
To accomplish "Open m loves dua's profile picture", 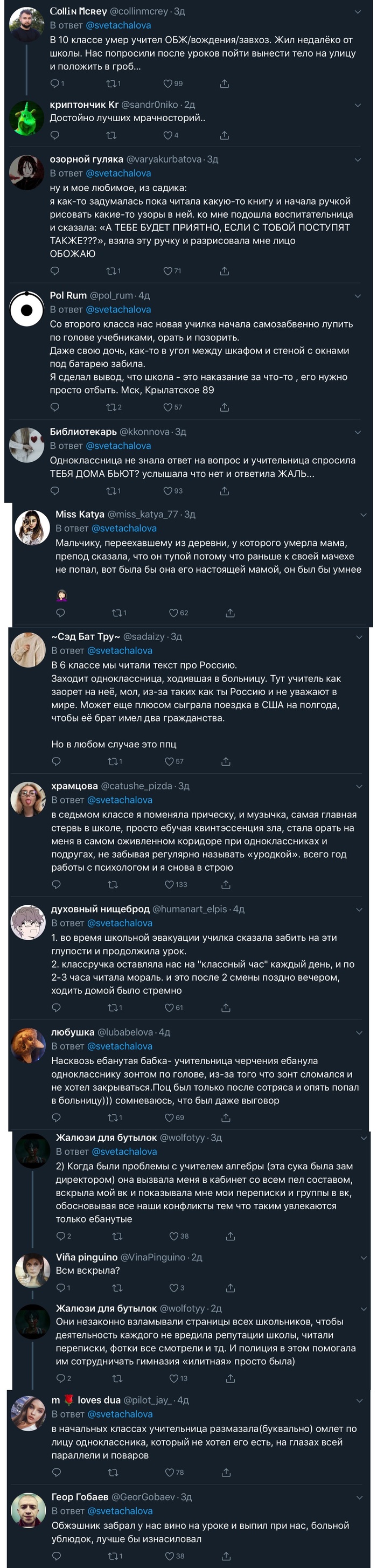I will 29,1413.
